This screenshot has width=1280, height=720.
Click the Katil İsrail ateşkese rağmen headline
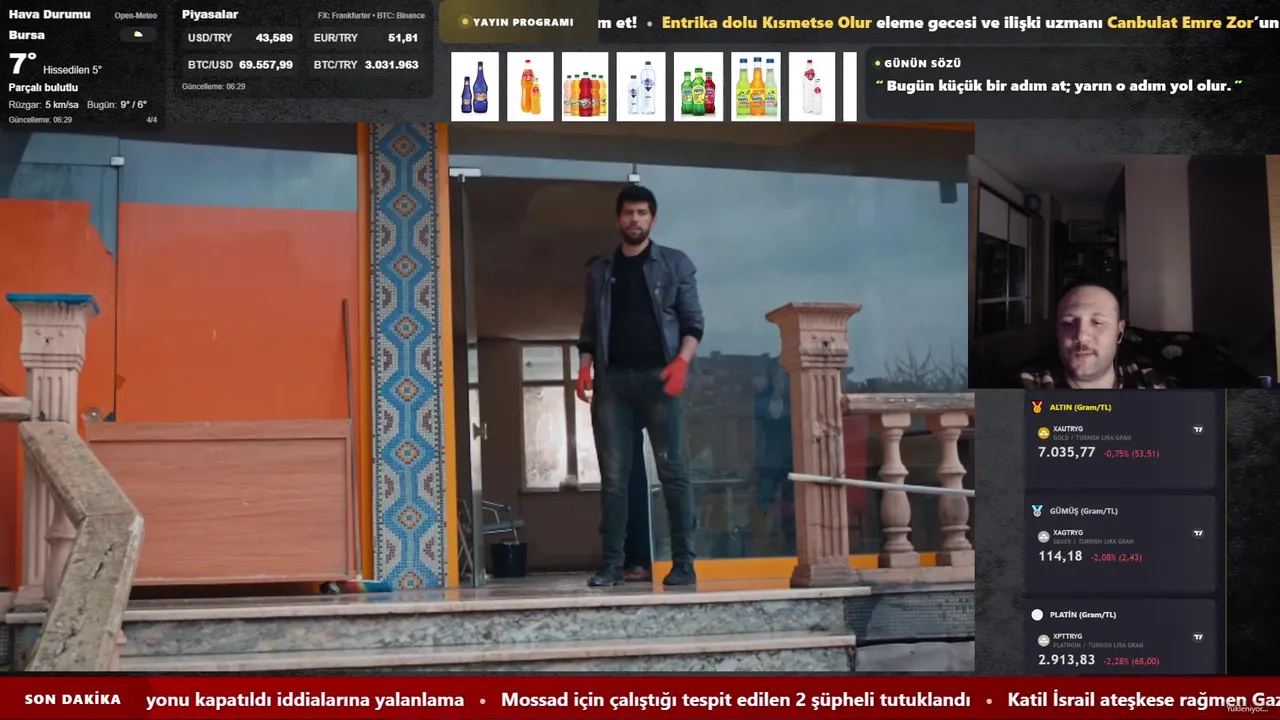1144,700
